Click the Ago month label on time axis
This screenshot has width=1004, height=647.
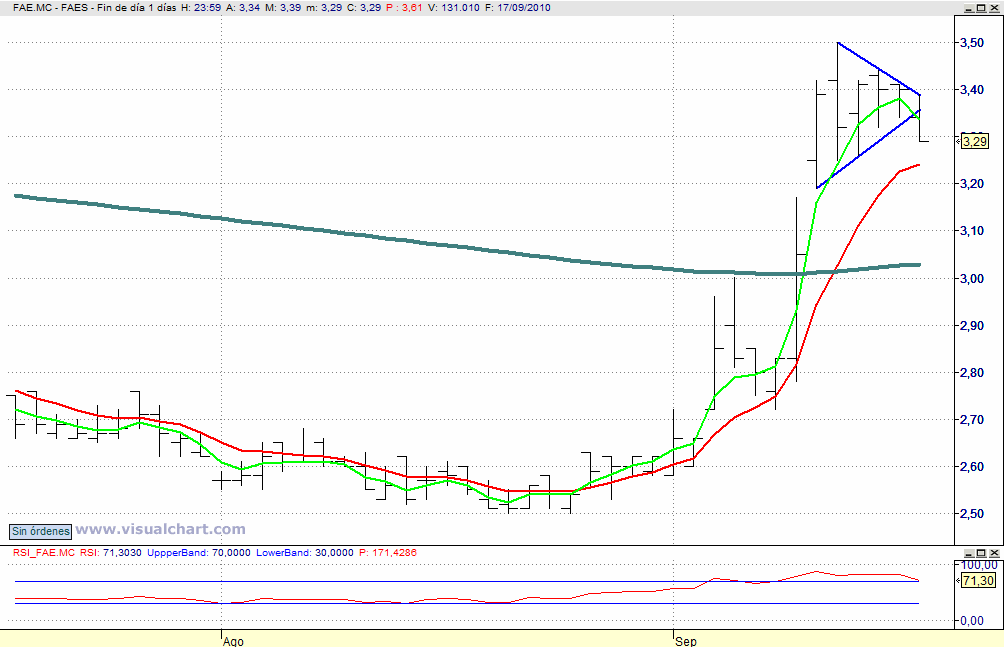[233, 641]
